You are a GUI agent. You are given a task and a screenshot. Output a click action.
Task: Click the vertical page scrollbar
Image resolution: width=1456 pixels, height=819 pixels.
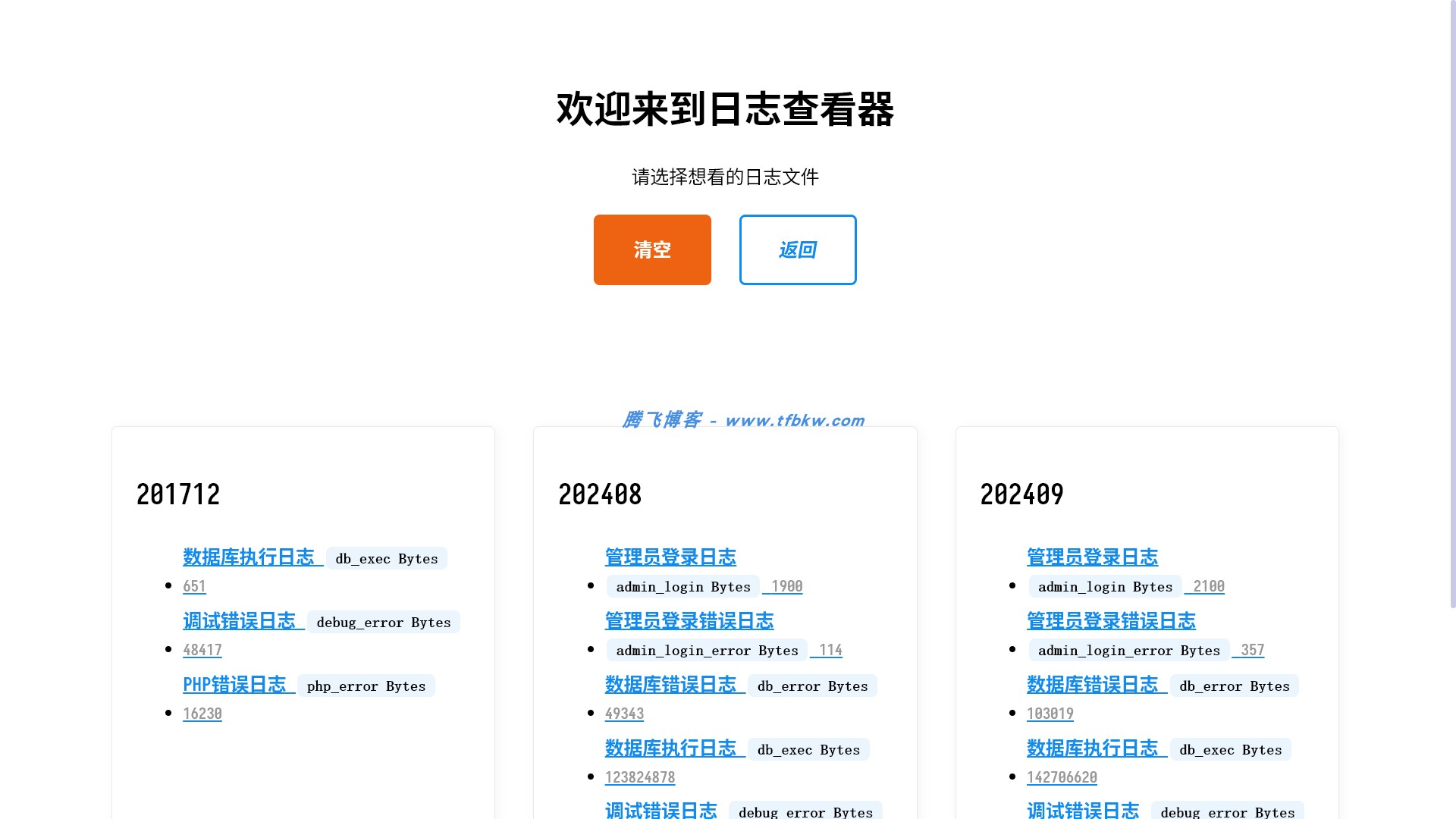[x=1452, y=303]
